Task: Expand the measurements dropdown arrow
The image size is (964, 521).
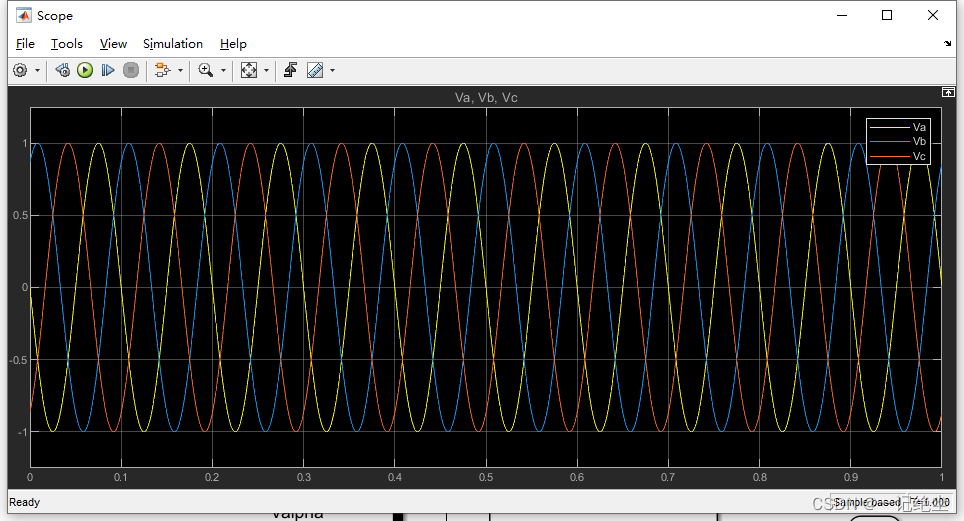Action: 333,71
